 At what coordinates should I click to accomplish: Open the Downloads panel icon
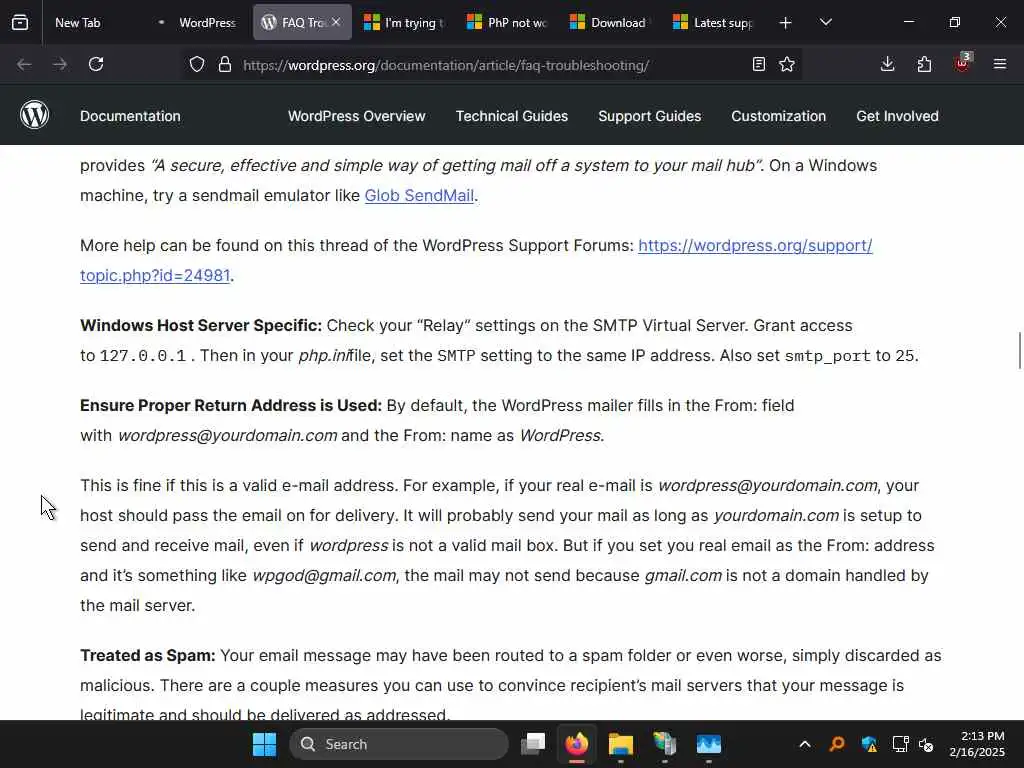888,64
